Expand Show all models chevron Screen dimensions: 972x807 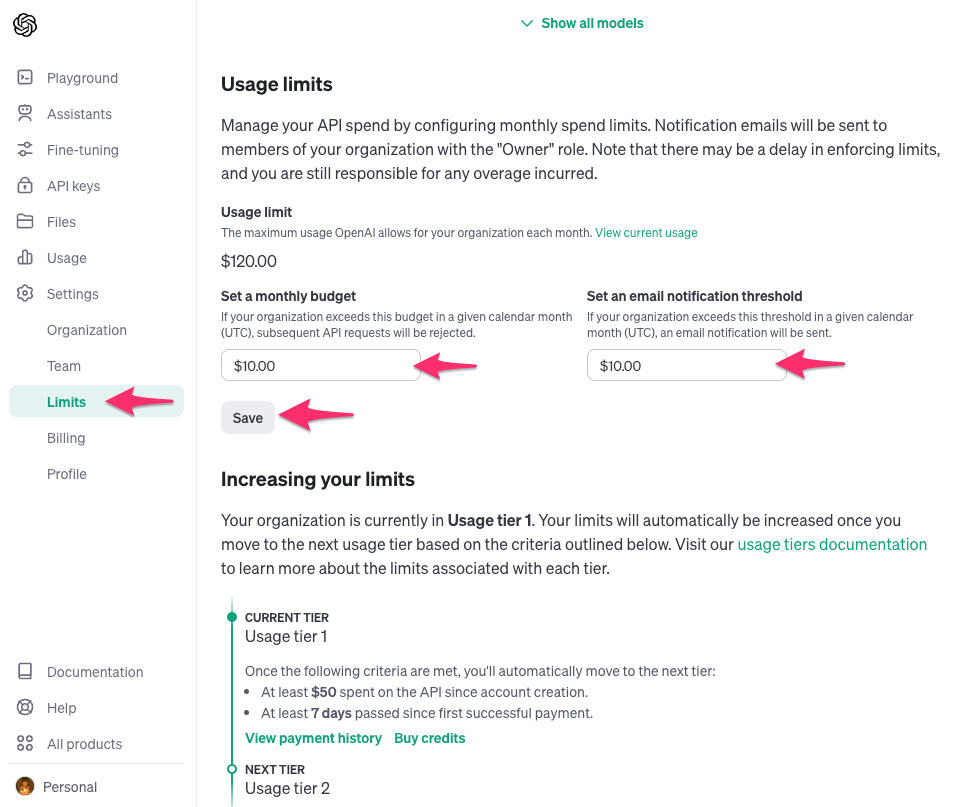pyautogui.click(x=527, y=23)
